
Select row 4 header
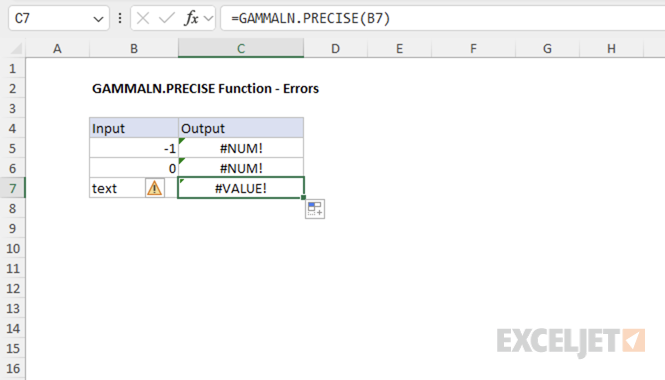coord(13,128)
